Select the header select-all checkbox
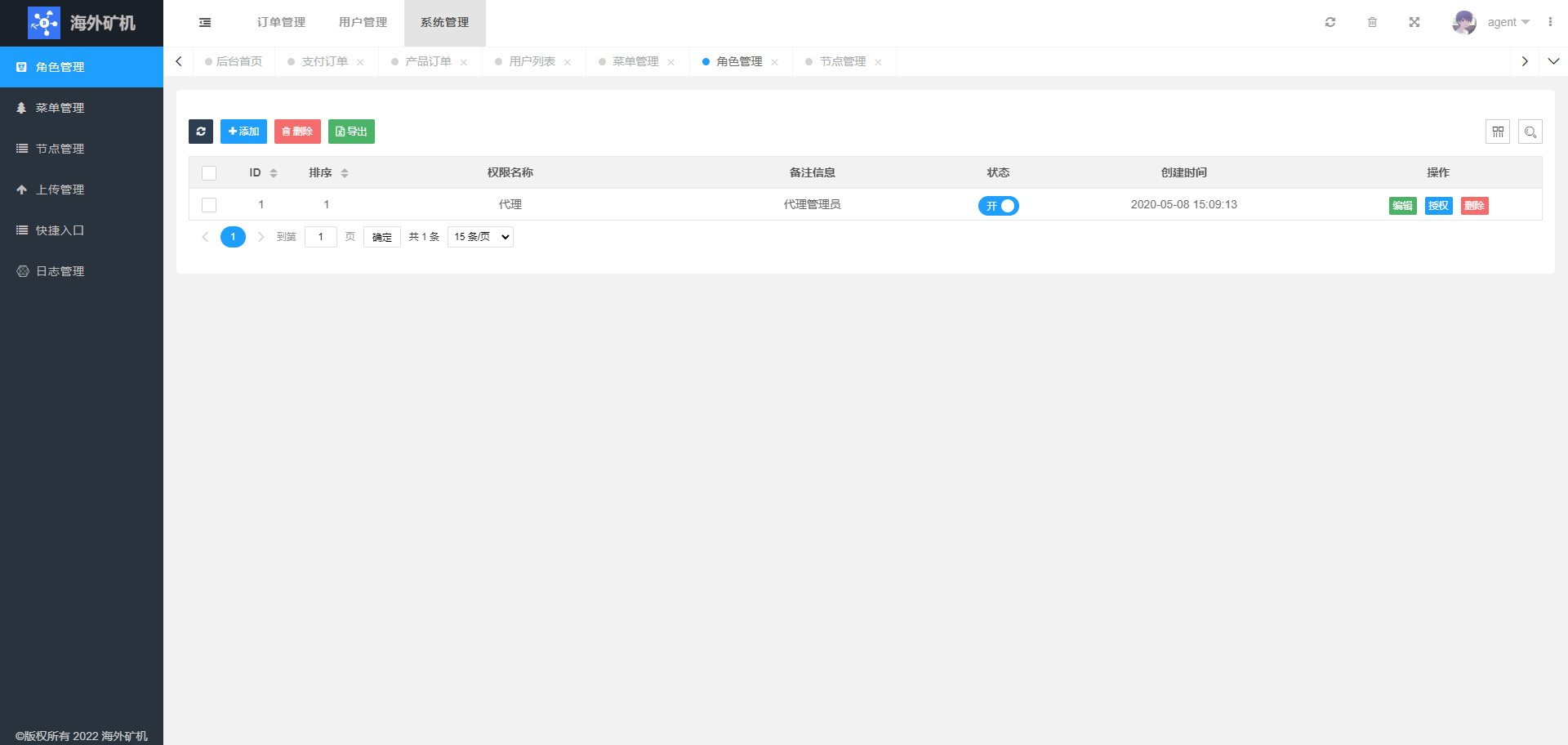Image resolution: width=1568 pixels, height=745 pixels. pos(209,173)
